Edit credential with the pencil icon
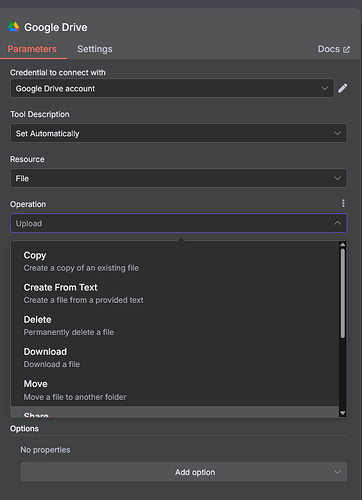Image resolution: width=362 pixels, height=500 pixels. pos(343,88)
